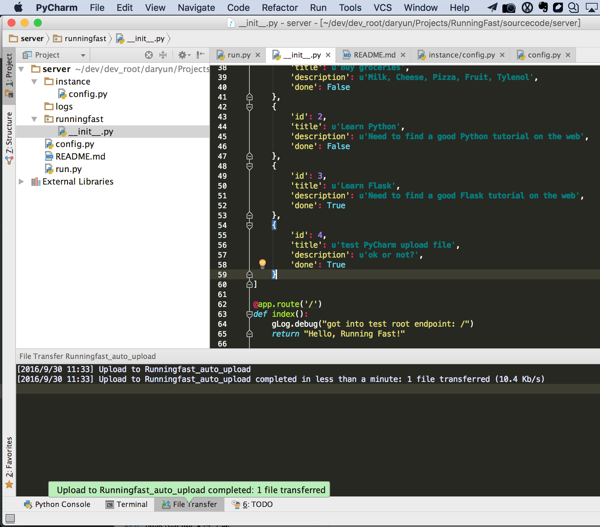
Task: Expand External Libraries node
Action: 22,182
